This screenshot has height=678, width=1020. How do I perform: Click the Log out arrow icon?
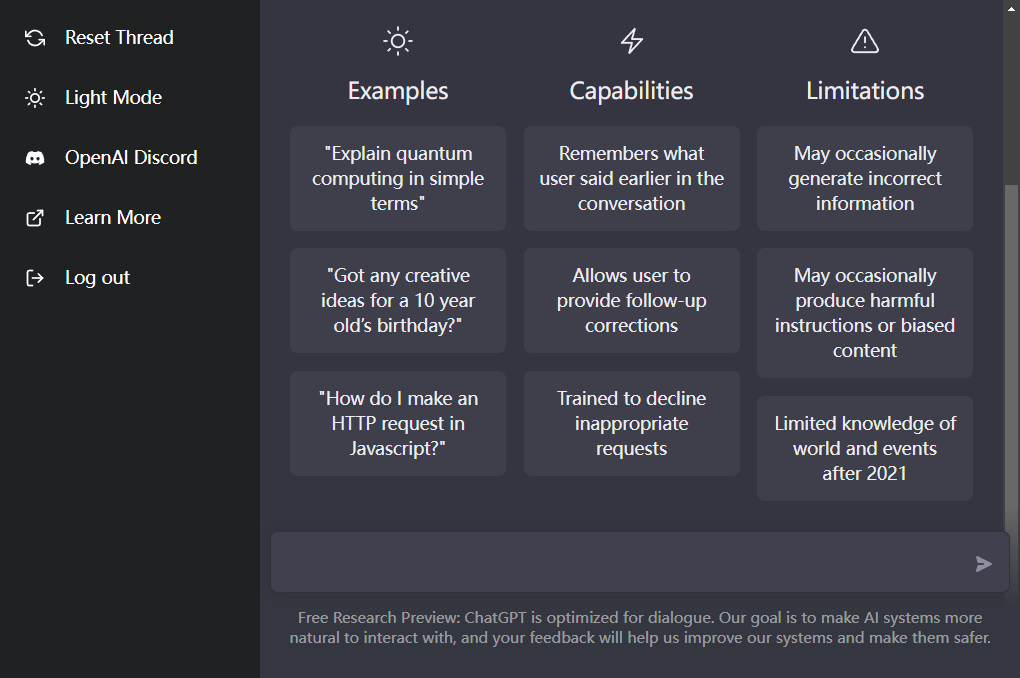click(x=35, y=278)
